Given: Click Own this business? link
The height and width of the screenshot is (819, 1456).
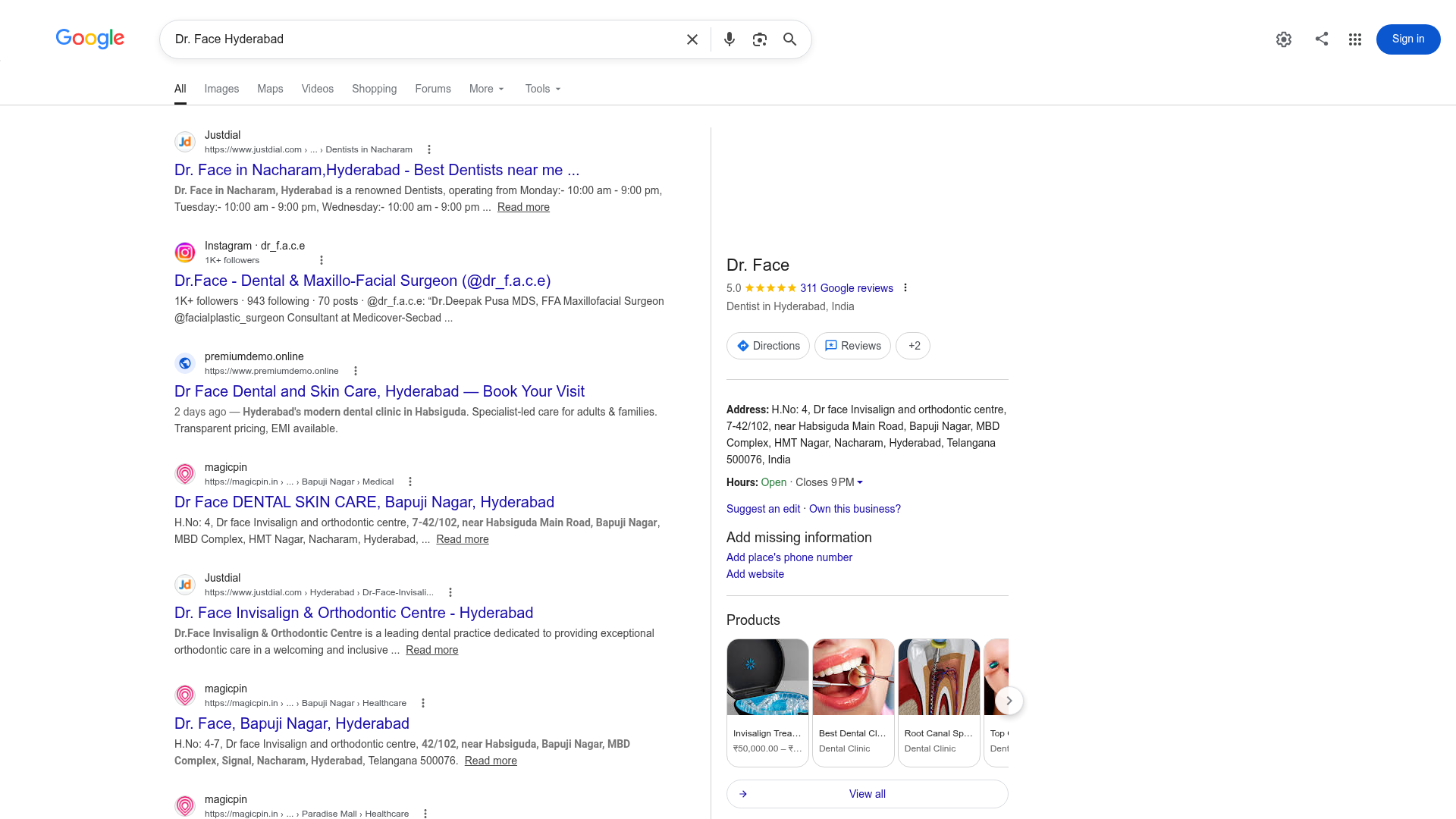Looking at the screenshot, I should click(x=855, y=509).
